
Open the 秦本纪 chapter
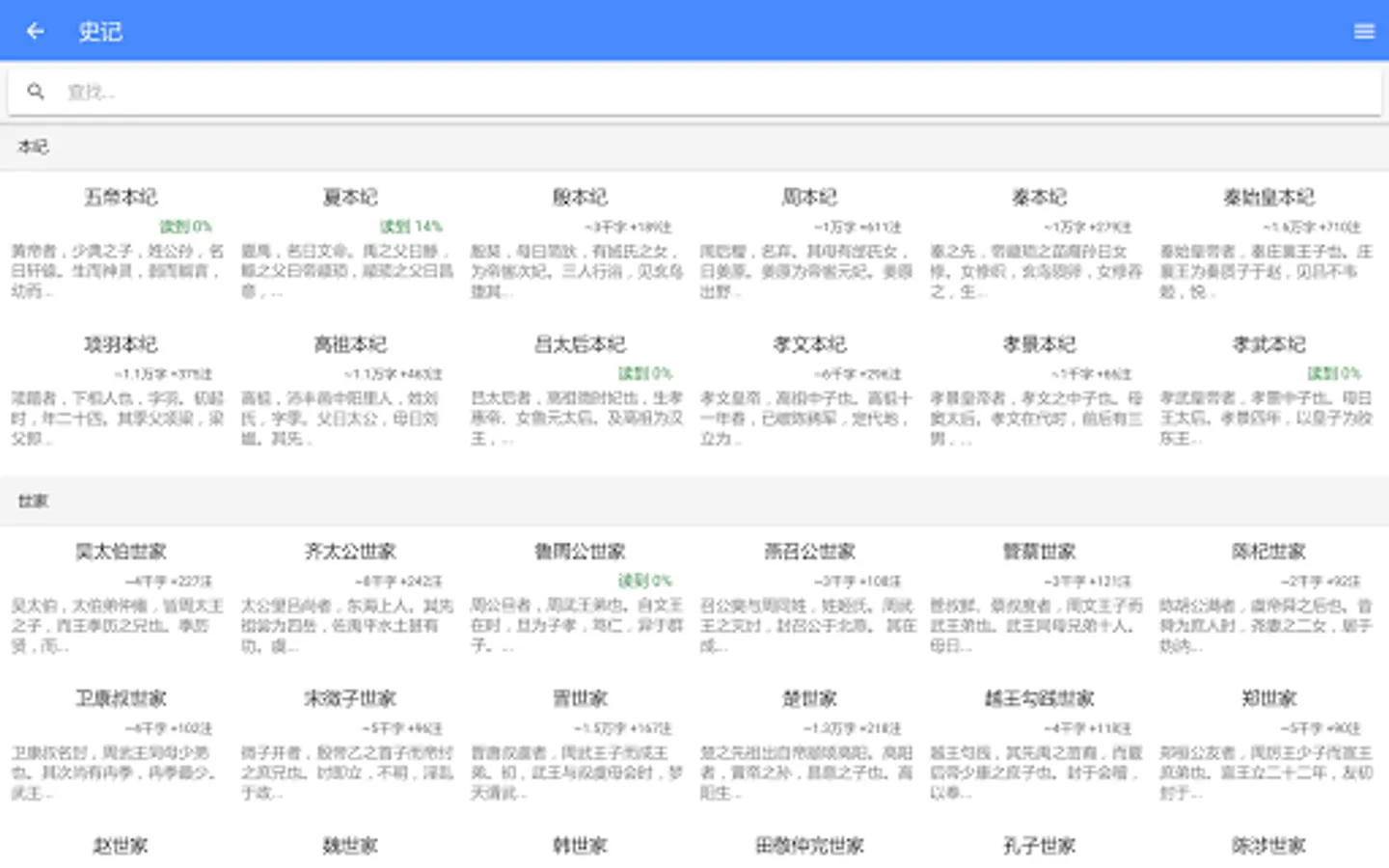click(1038, 245)
